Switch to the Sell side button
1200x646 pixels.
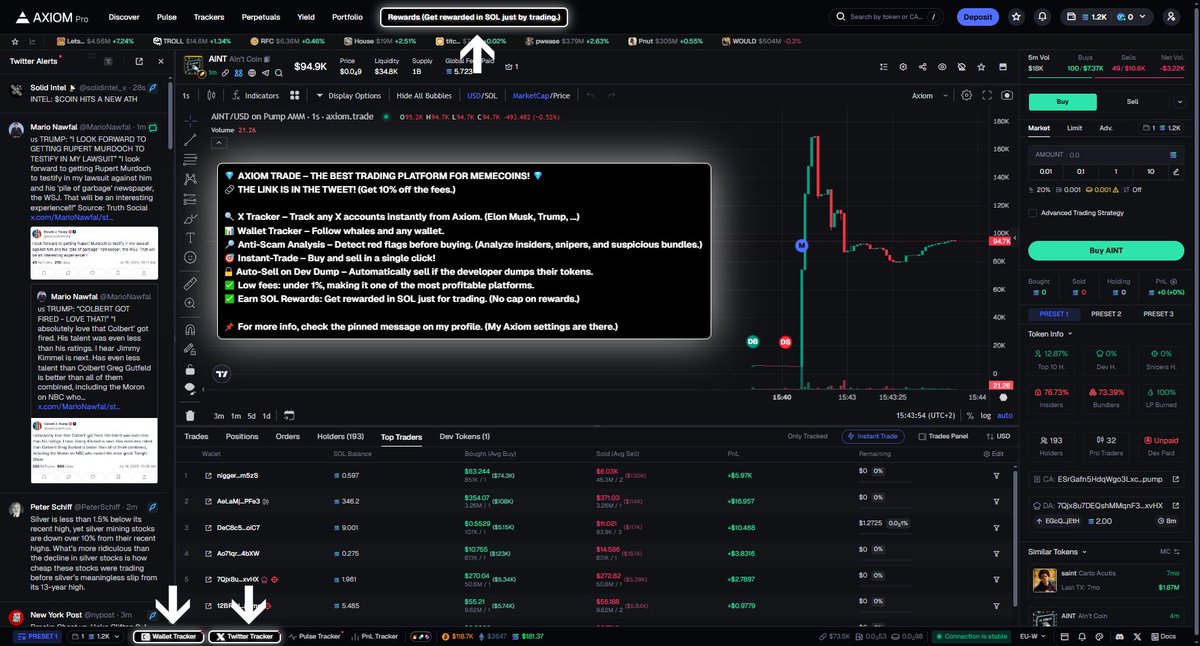1132,101
